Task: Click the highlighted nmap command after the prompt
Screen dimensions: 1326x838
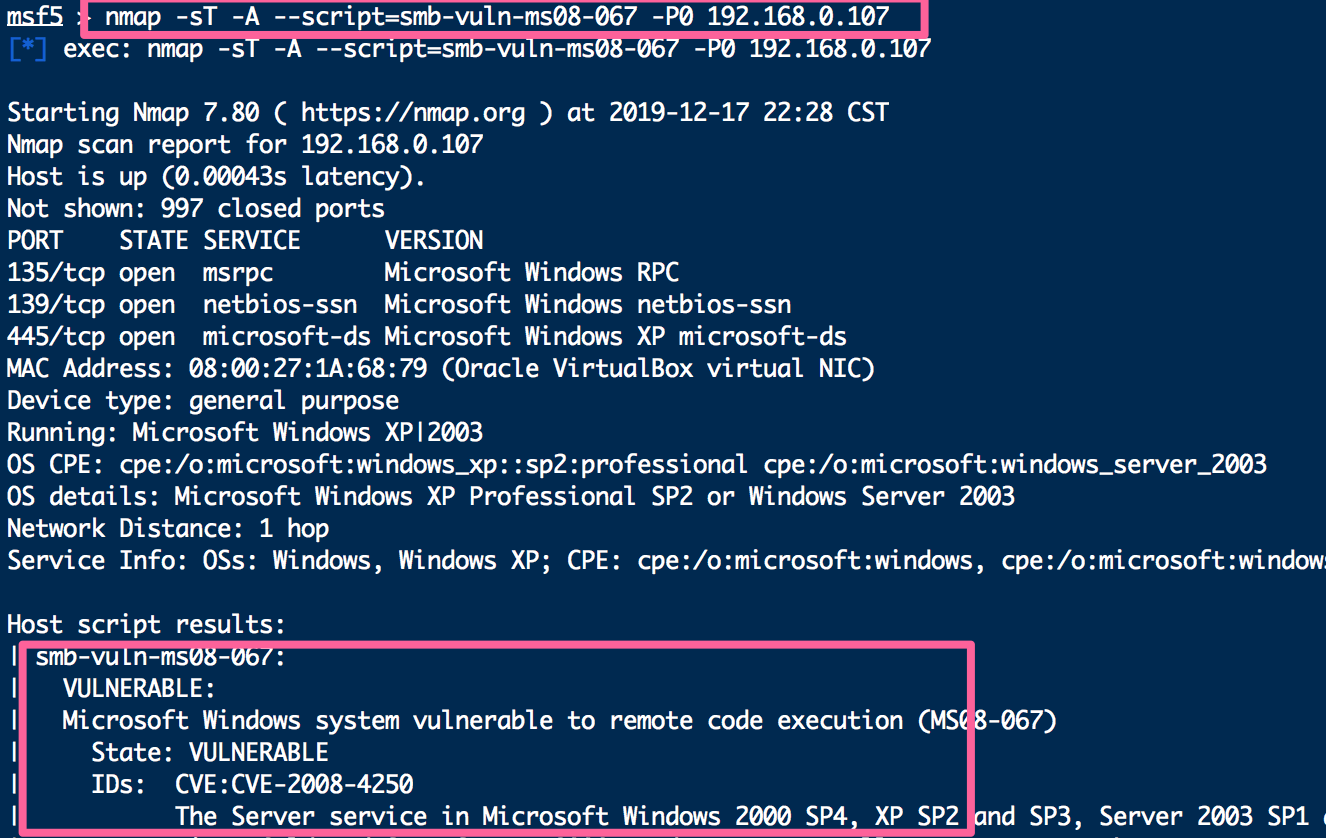Action: (498, 17)
